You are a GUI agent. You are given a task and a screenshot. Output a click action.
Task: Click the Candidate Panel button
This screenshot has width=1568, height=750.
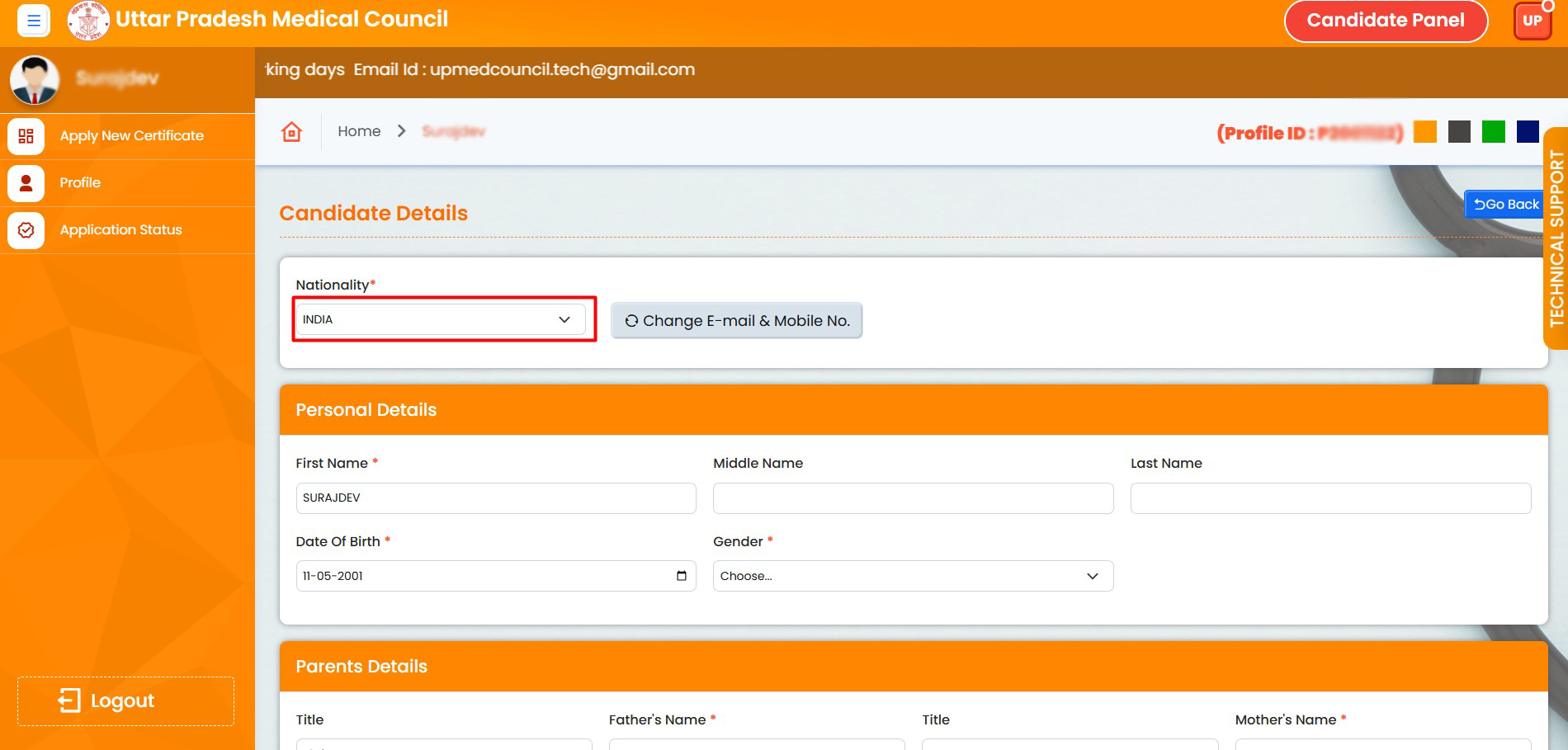tap(1385, 21)
